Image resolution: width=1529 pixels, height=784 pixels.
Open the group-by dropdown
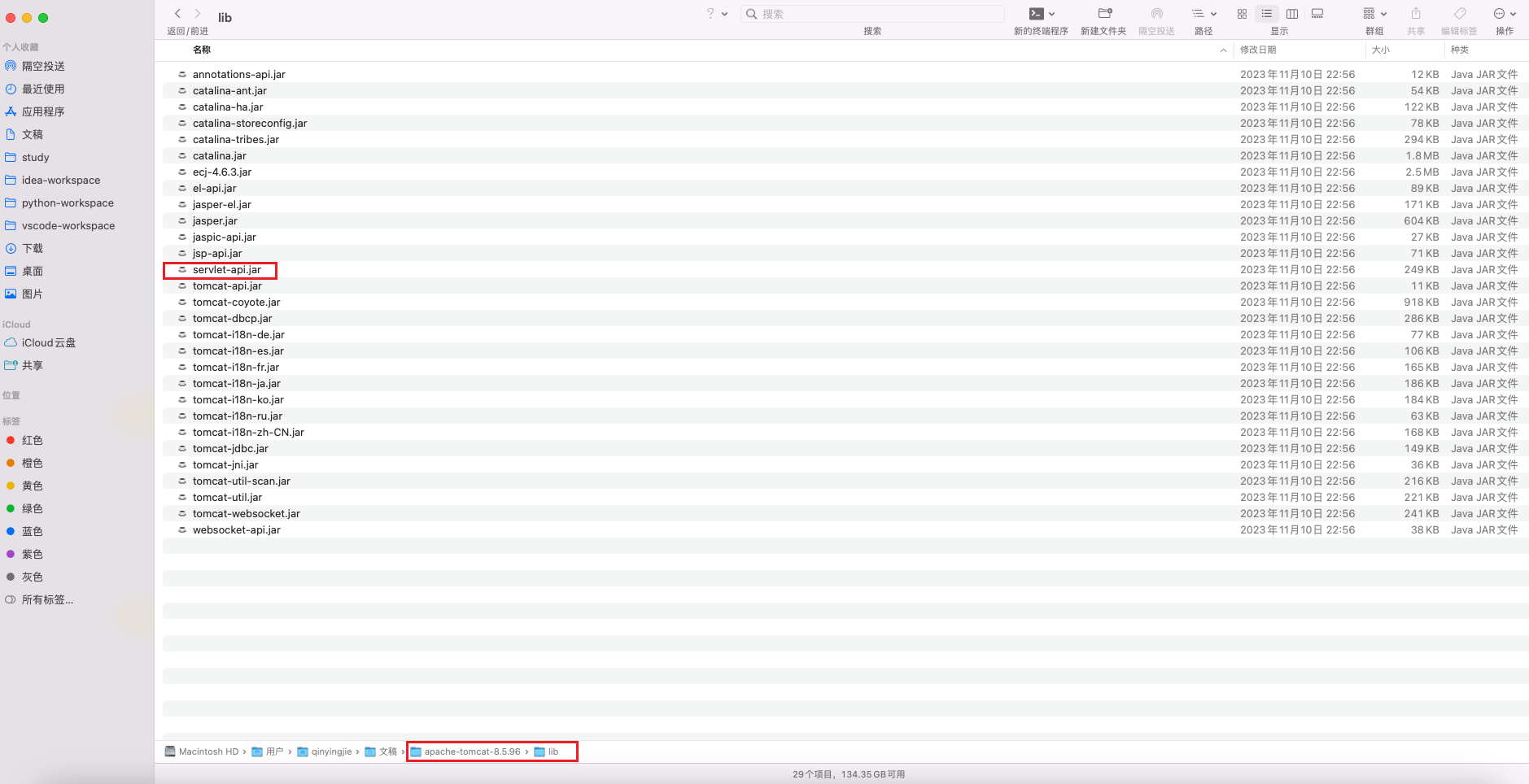[x=1374, y=14]
